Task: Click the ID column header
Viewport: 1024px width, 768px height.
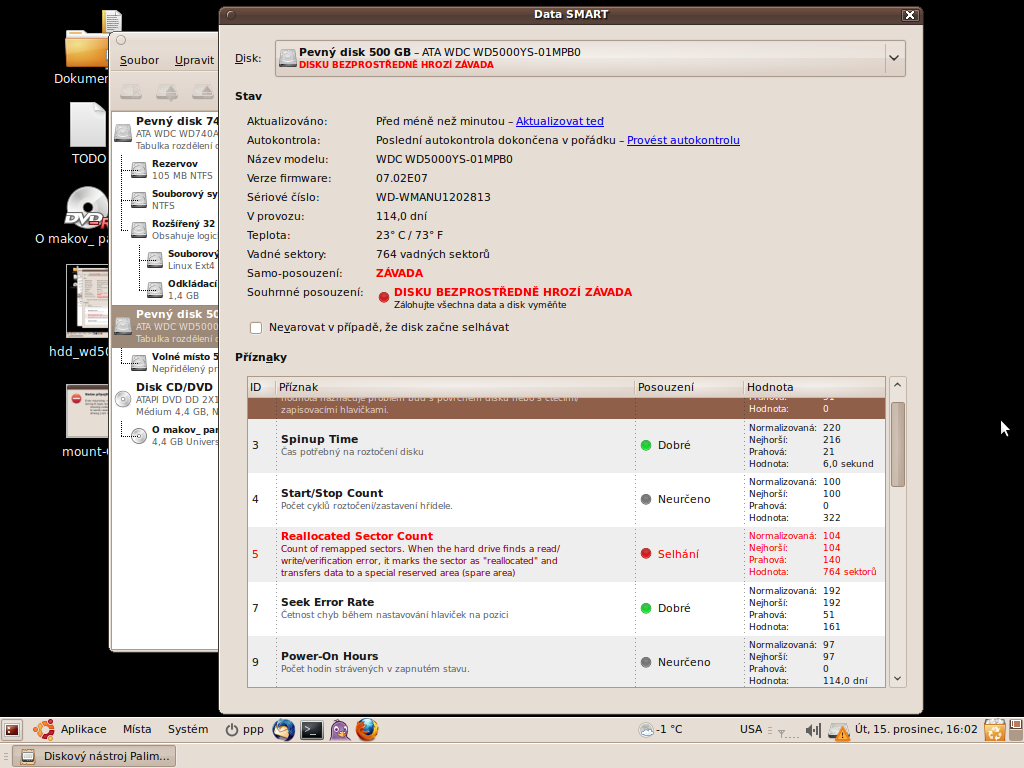Action: tap(261, 387)
